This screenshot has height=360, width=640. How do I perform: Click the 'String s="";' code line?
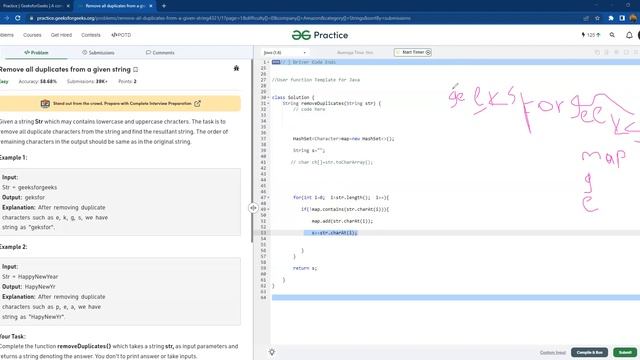pos(309,151)
